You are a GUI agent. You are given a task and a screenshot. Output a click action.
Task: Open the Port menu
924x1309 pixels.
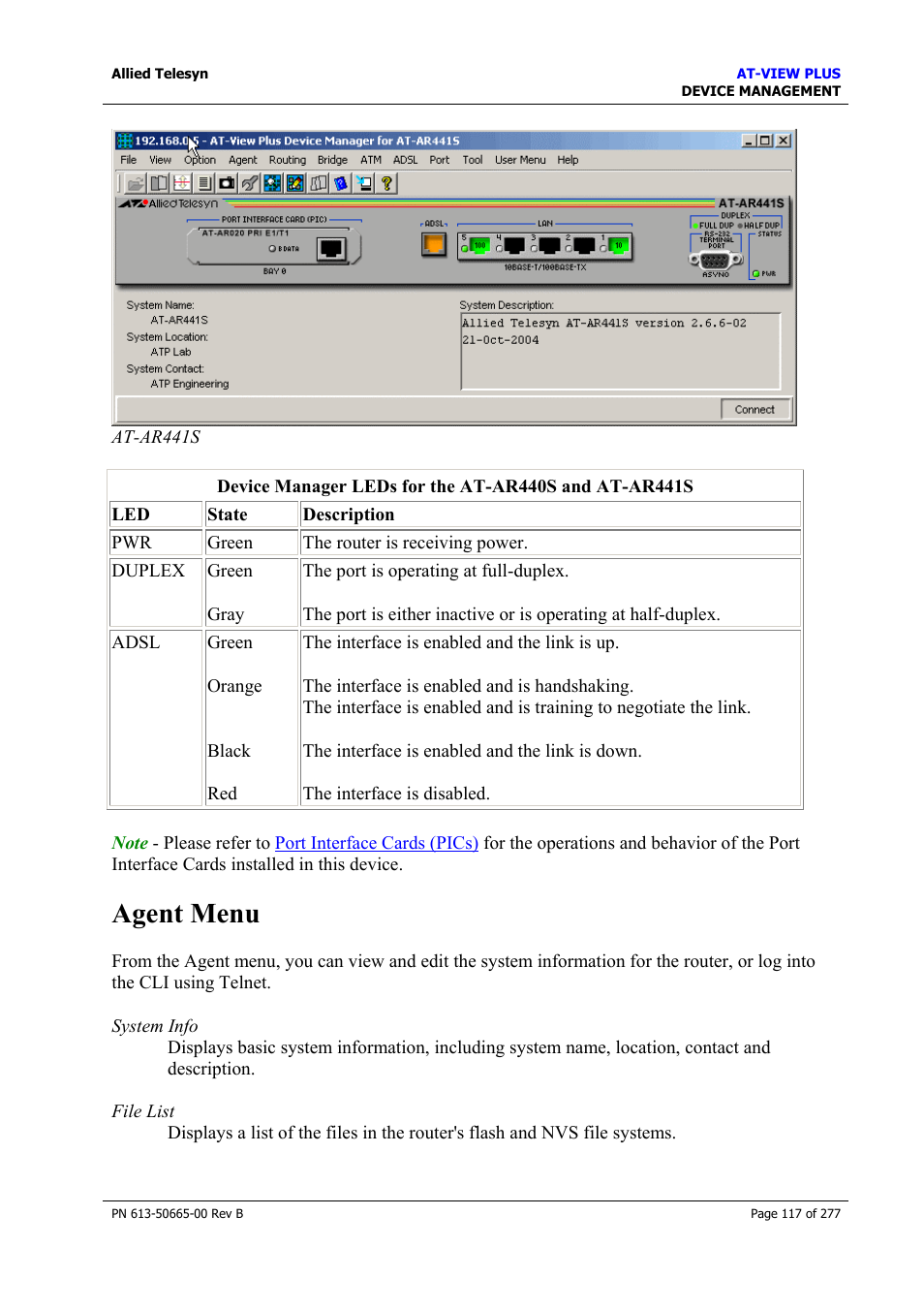click(x=439, y=160)
